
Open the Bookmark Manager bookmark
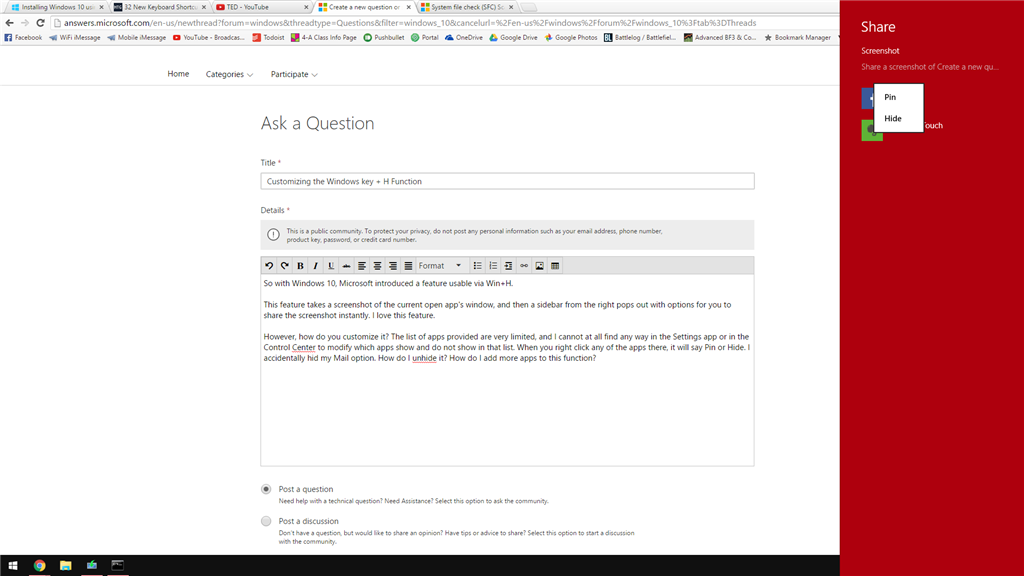[x=797, y=38]
